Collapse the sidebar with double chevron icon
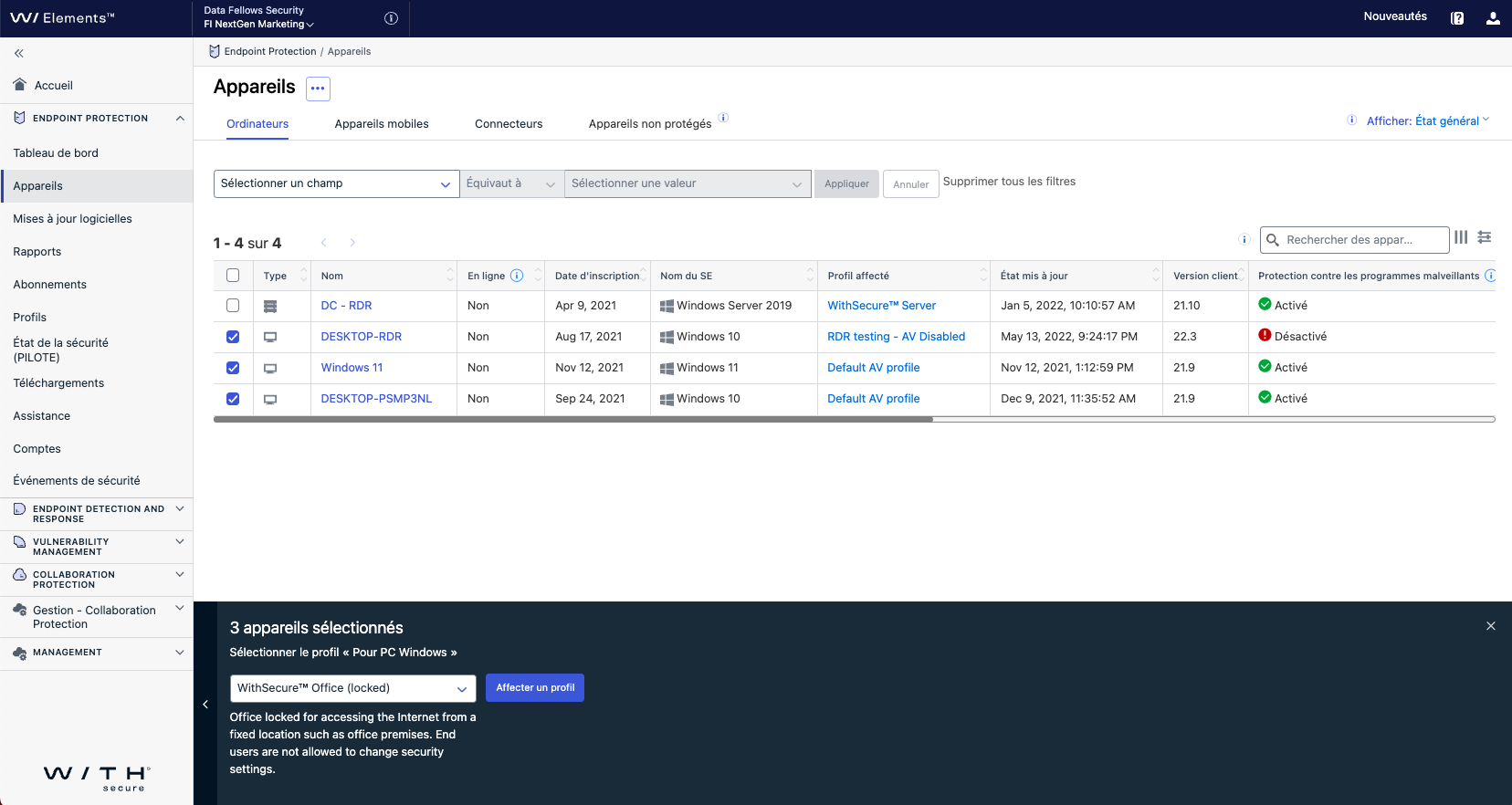The height and width of the screenshot is (805, 1512). coord(19,53)
